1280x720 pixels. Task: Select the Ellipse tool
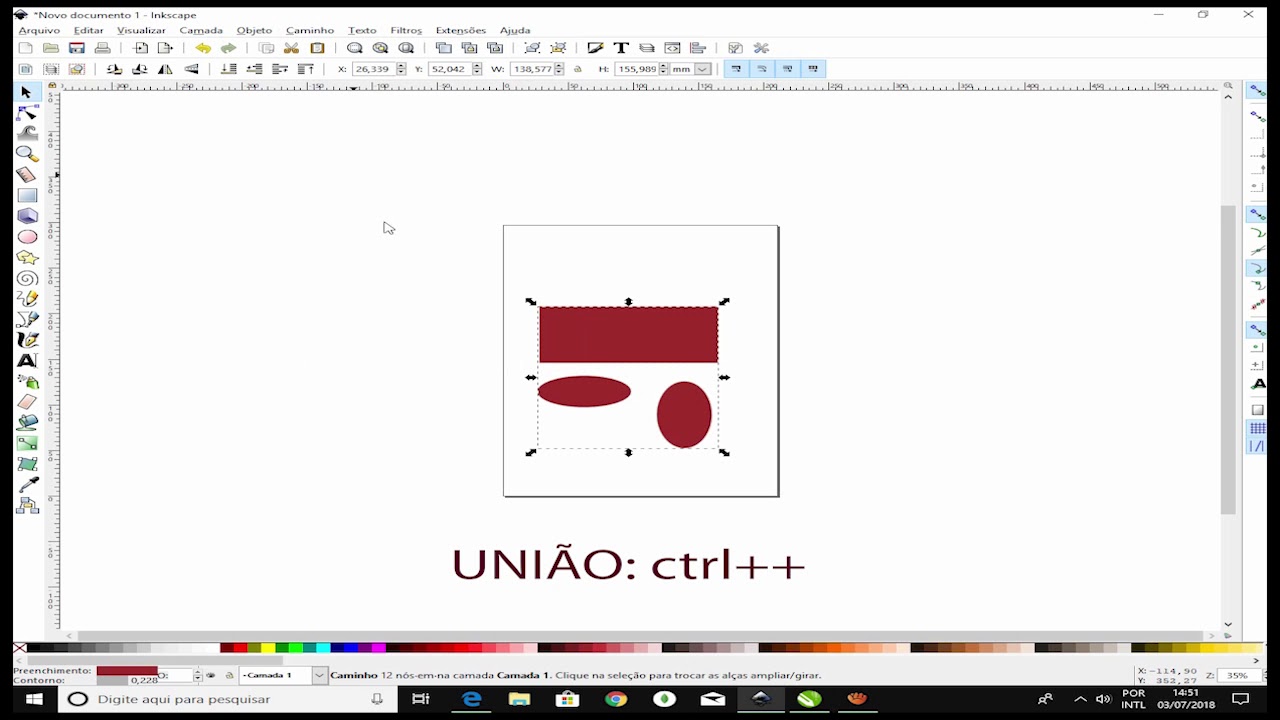pyautogui.click(x=27, y=237)
